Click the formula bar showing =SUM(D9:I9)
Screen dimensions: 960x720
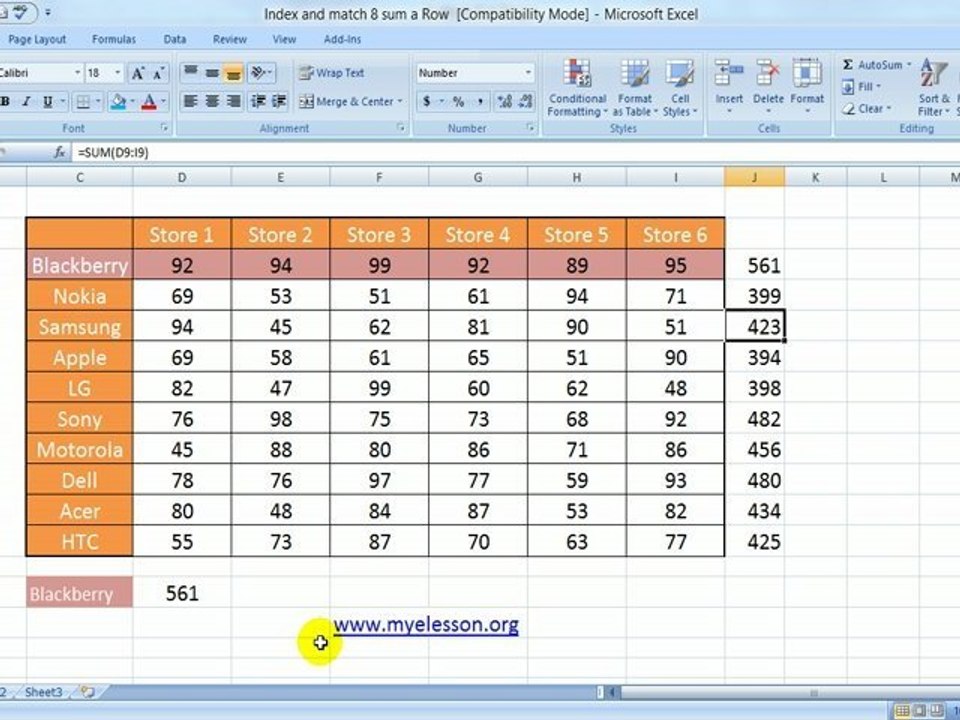tap(514, 152)
